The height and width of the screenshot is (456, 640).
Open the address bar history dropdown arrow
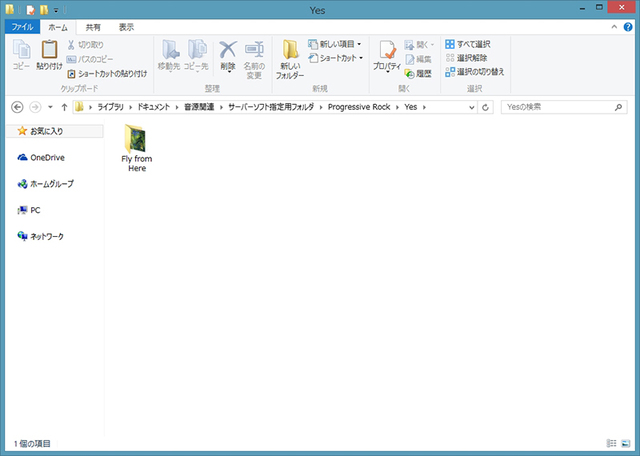click(x=469, y=107)
